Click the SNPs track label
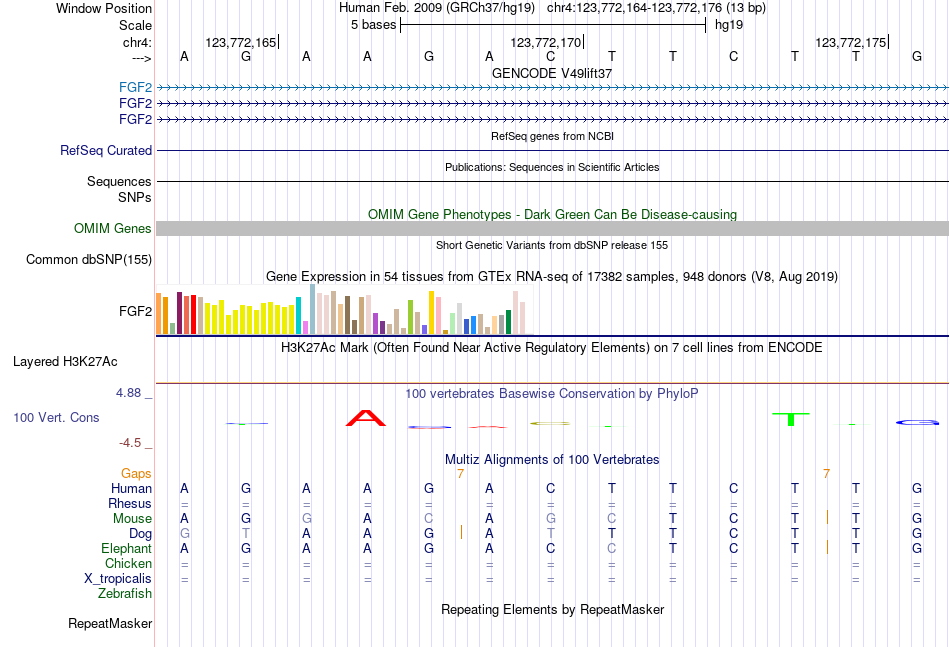The height and width of the screenshot is (647, 950). [135, 197]
